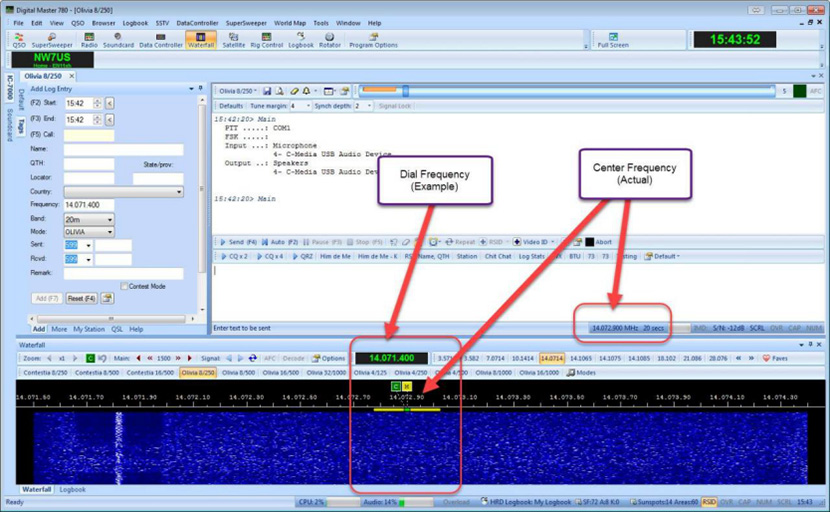Click the Name input field

[x=123, y=149]
